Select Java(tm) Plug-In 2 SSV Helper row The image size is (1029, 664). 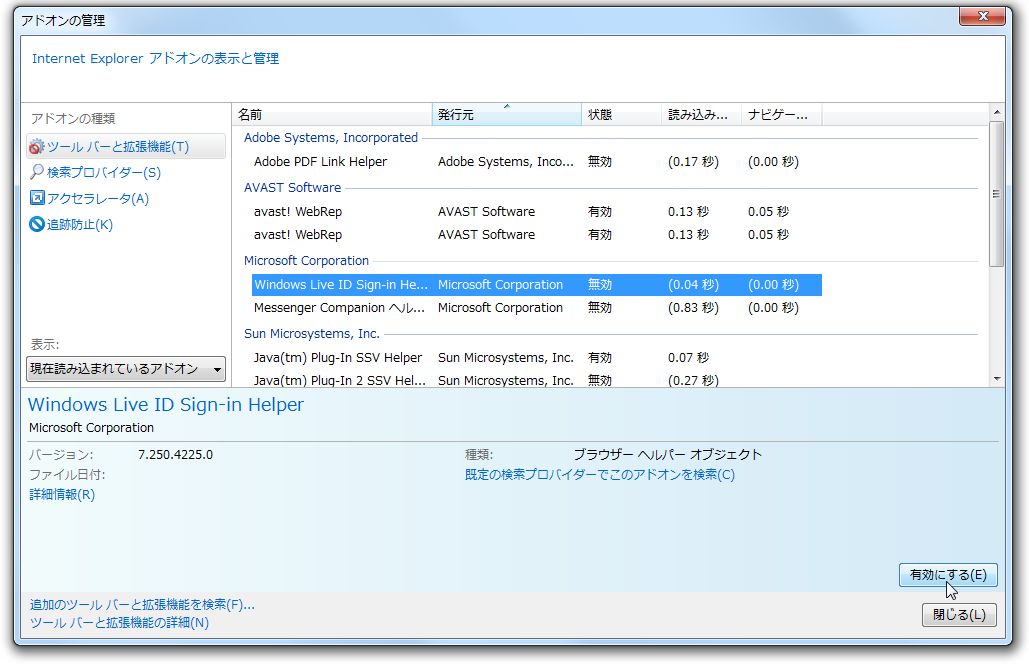537,380
